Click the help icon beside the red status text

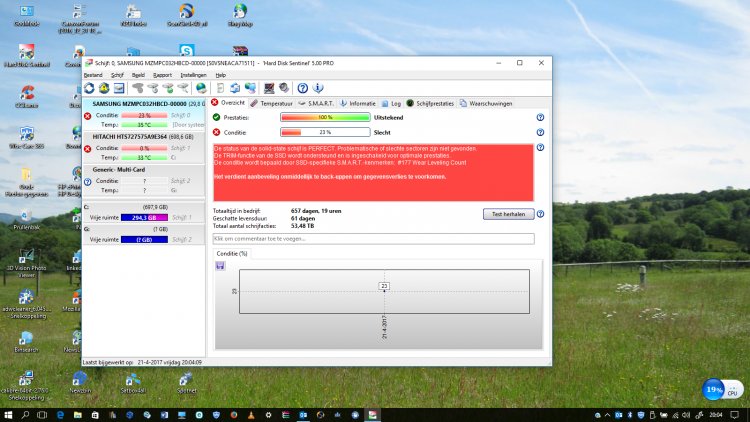[x=540, y=148]
